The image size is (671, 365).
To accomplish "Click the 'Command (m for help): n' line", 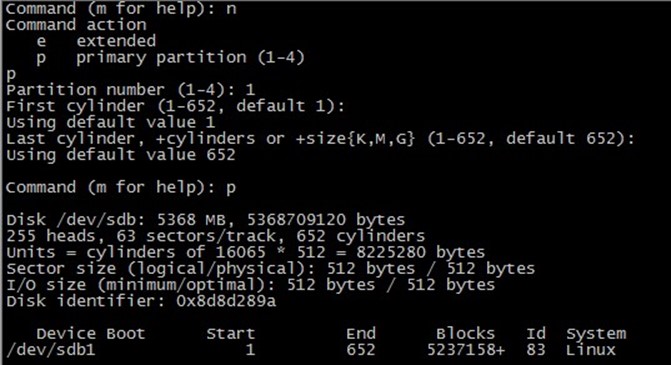I will [x=121, y=9].
